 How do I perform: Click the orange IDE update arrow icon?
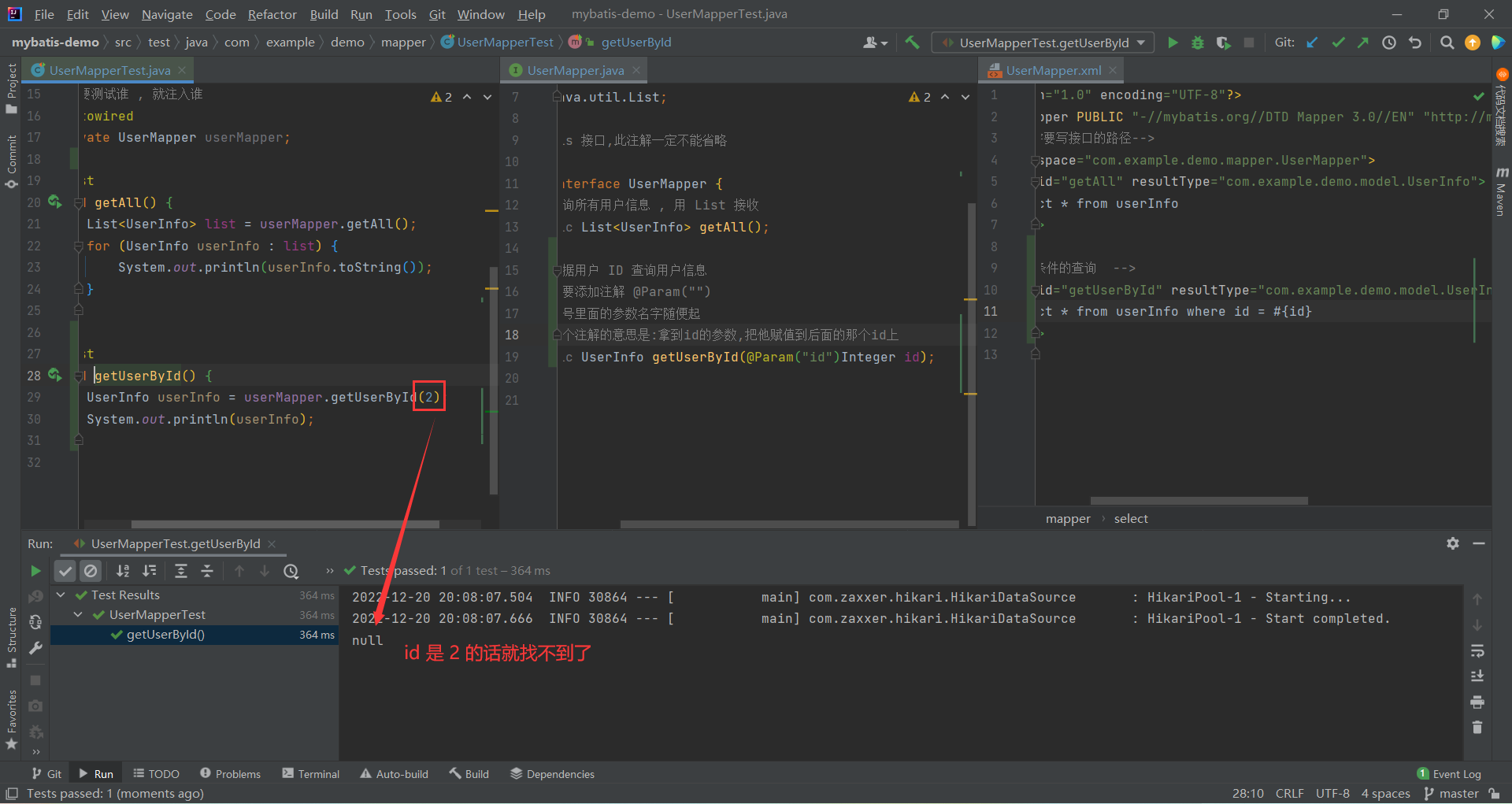point(1473,43)
